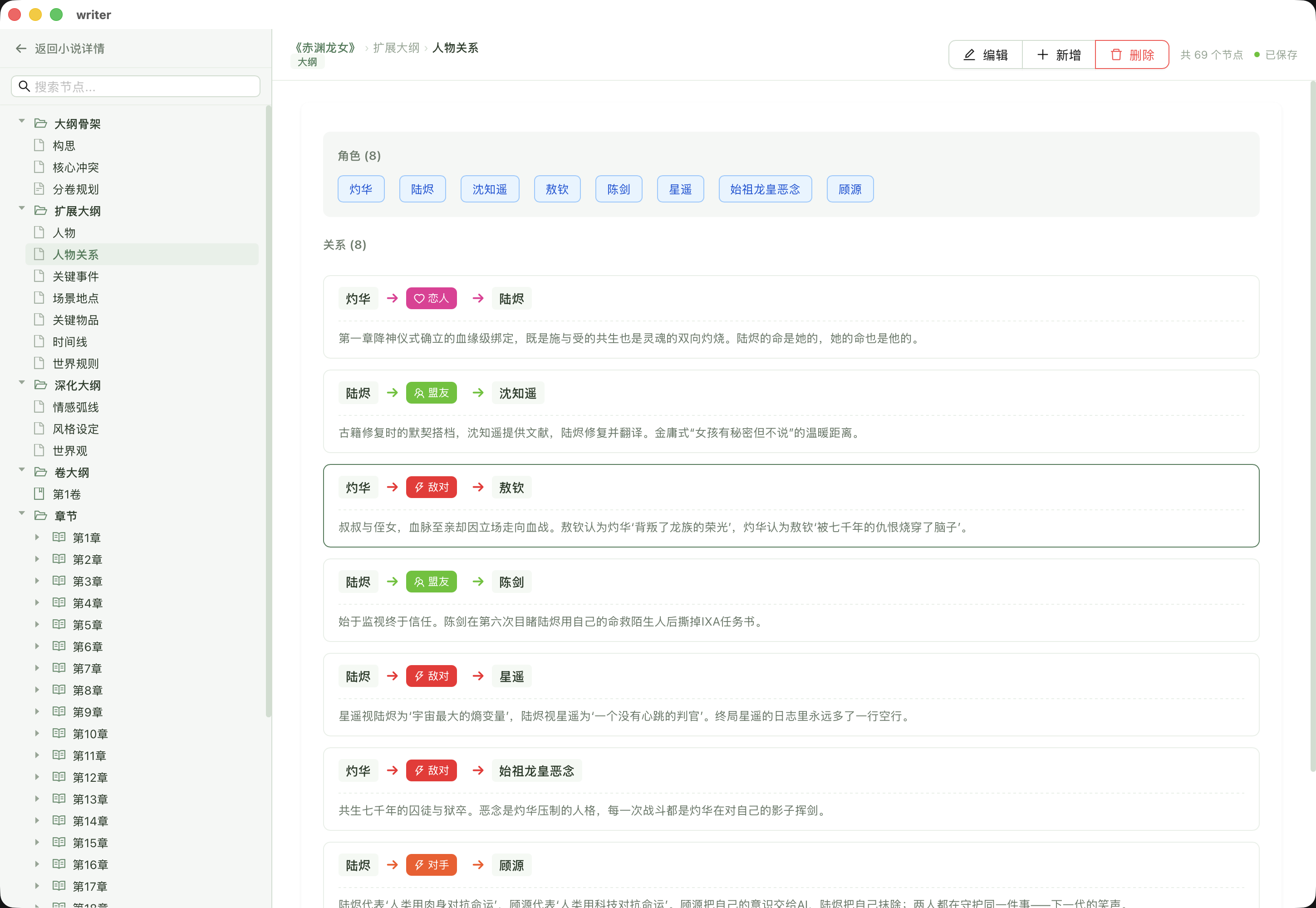Viewport: 1316px width, 908px height.
Task: Click the pencil icon on 编辑 button
Action: [969, 54]
